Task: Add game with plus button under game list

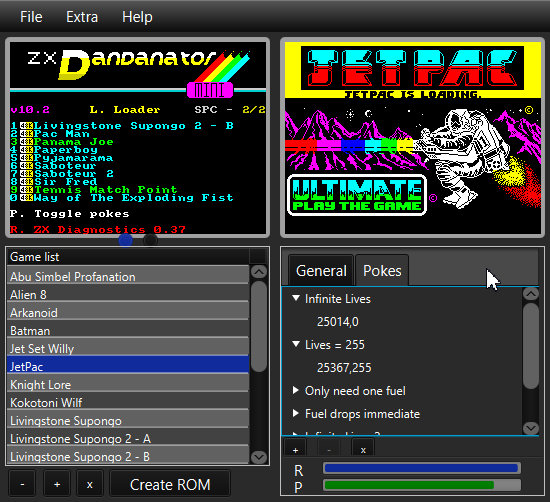Action: coord(57,485)
